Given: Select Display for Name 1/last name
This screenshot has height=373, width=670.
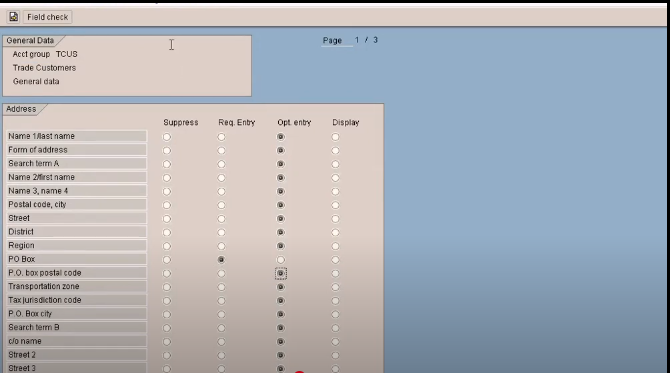Looking at the screenshot, I should coord(335,137).
